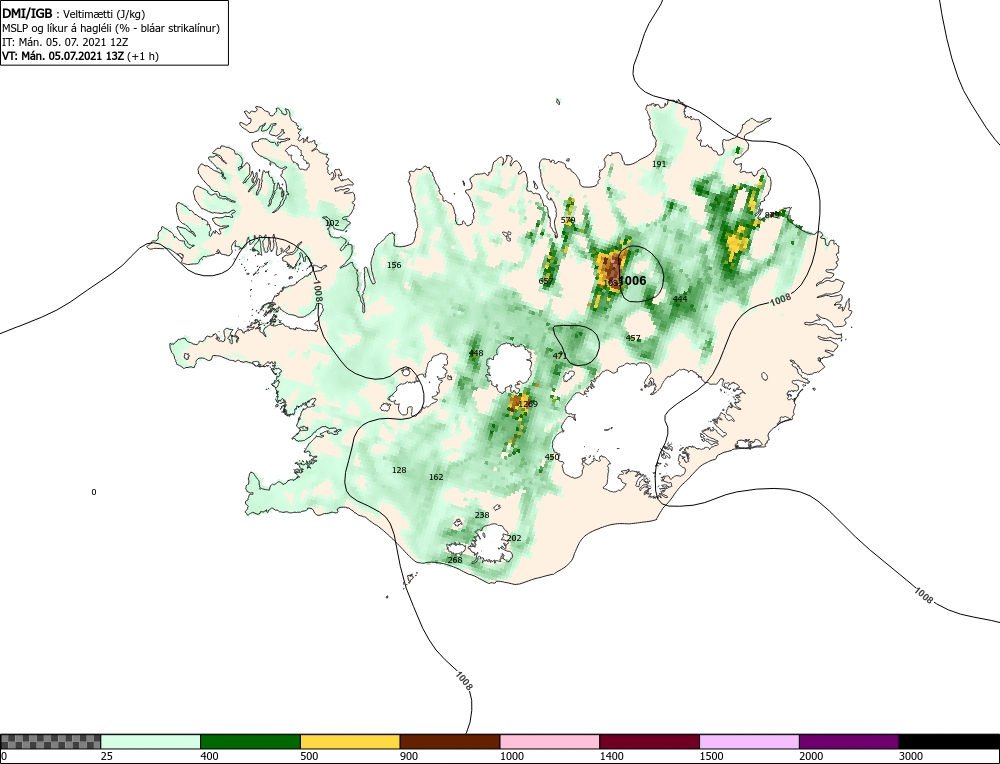Click the yellow 500–900 legend swatch
Viewport: 1000px width, 764px height.
pyautogui.click(x=350, y=741)
